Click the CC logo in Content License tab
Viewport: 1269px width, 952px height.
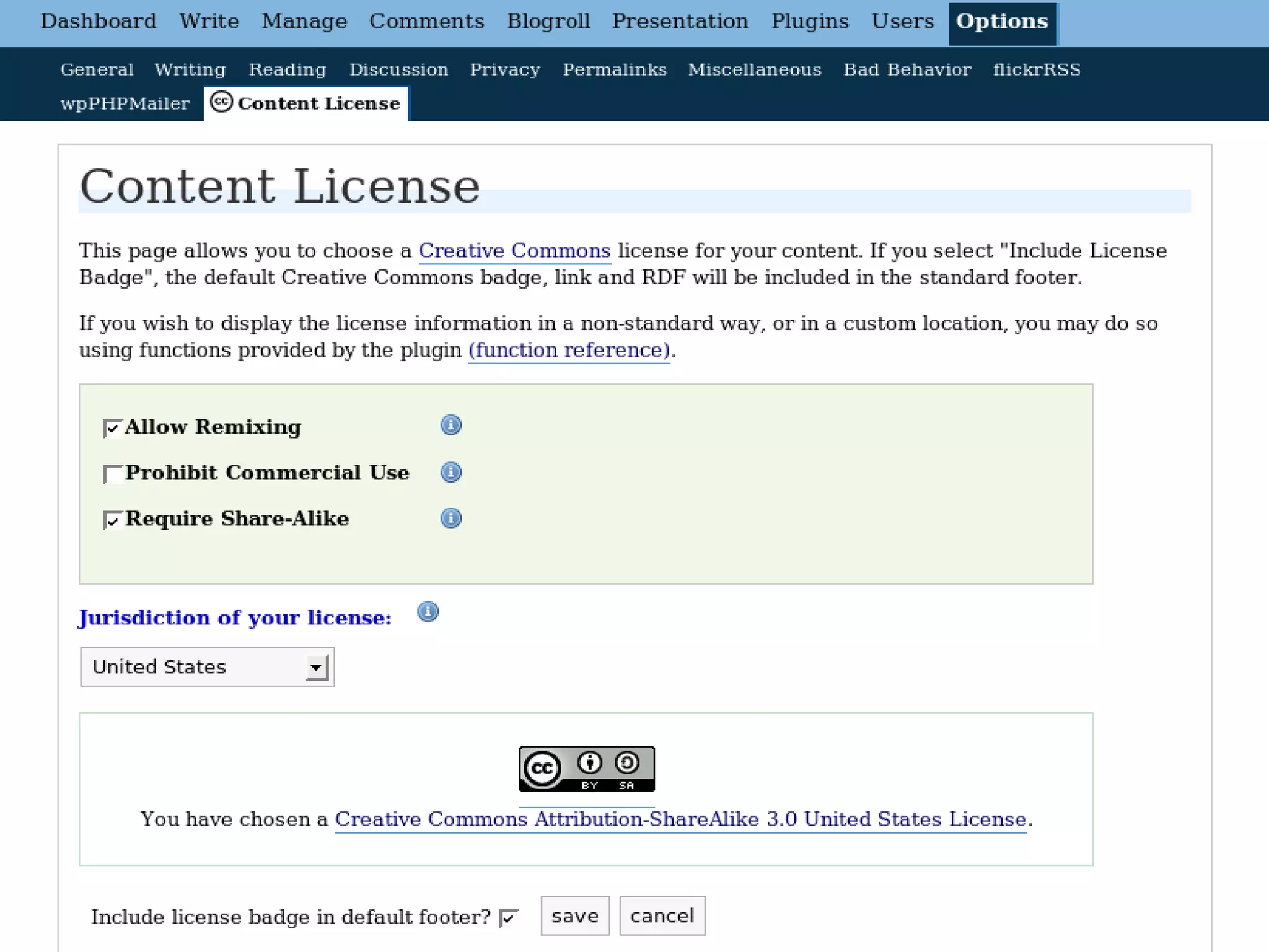[221, 102]
